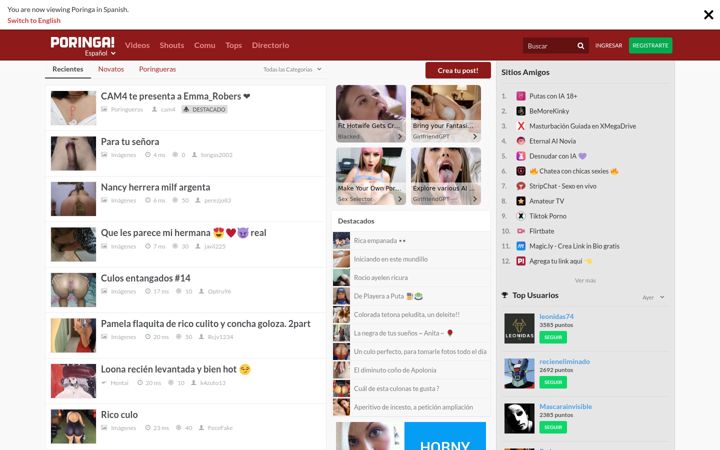Click SEGUIR under recieneliminado
720x450 pixels.
click(x=553, y=382)
